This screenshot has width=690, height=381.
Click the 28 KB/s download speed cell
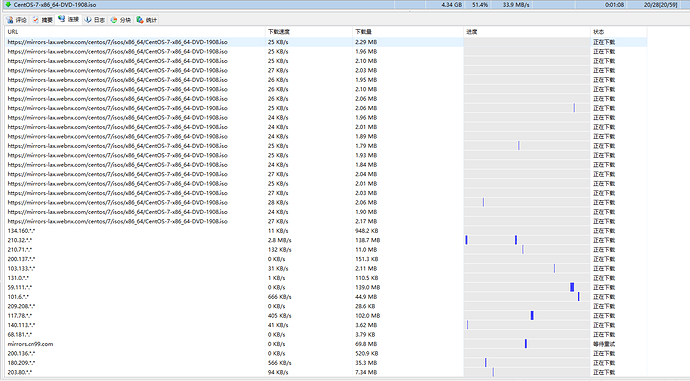(278, 202)
